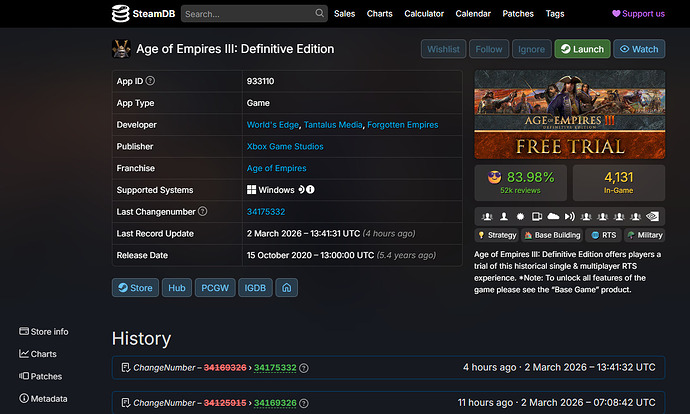Click the help icon next to changenumber 34175332 in History
This screenshot has height=414, width=690.
pyautogui.click(x=304, y=368)
